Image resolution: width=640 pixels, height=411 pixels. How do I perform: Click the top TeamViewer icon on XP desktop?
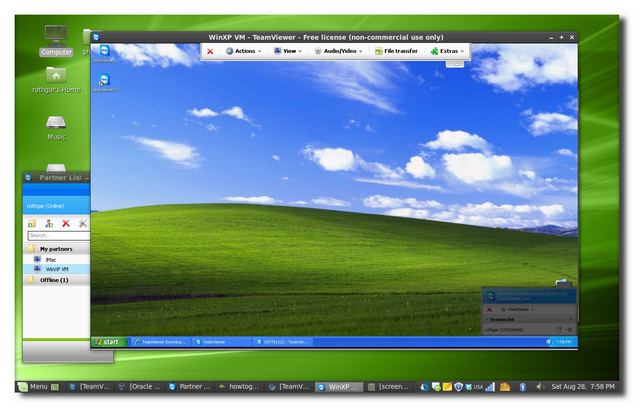pyautogui.click(x=105, y=51)
